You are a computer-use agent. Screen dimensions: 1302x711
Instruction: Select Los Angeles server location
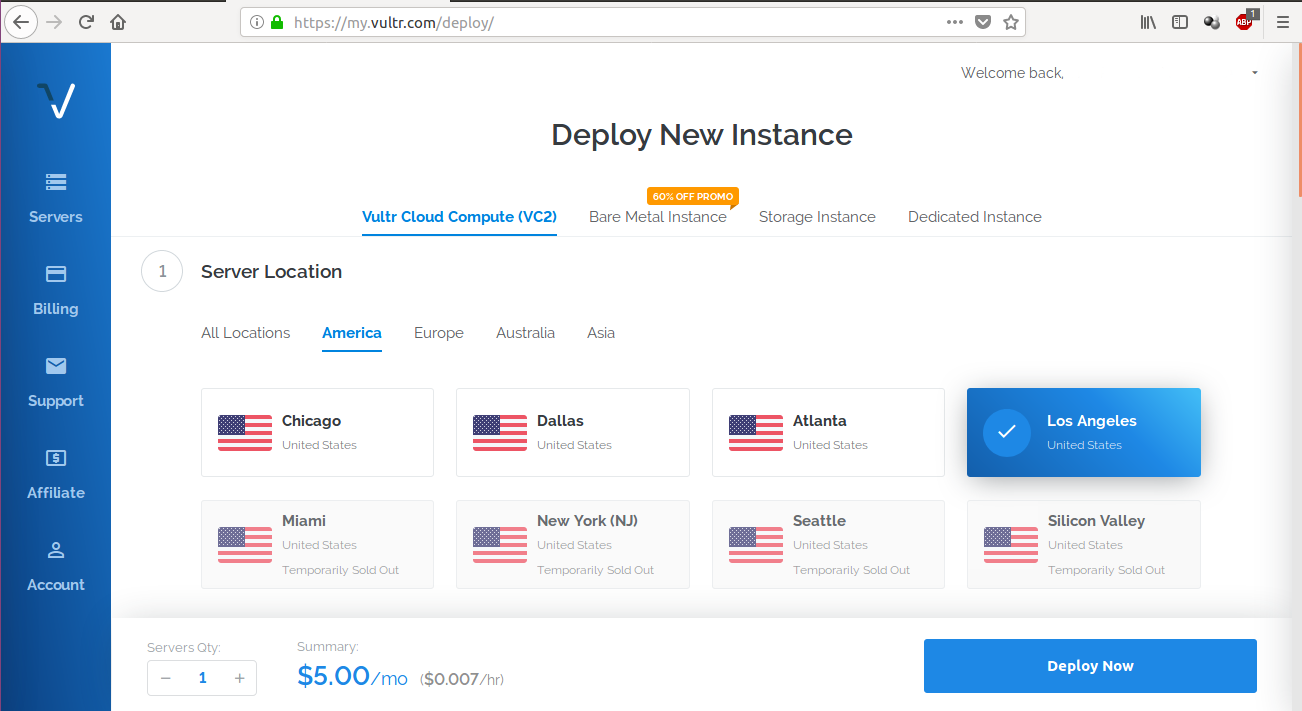point(1084,432)
